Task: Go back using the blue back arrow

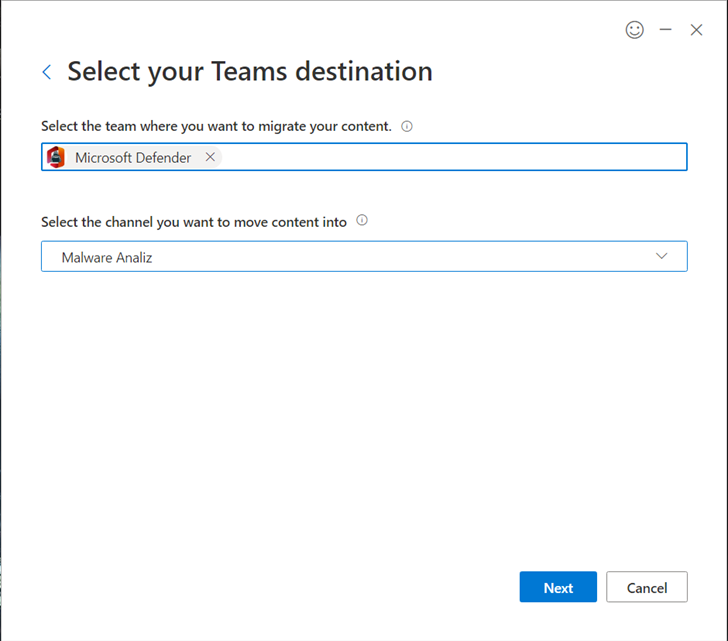Action: pyautogui.click(x=47, y=72)
